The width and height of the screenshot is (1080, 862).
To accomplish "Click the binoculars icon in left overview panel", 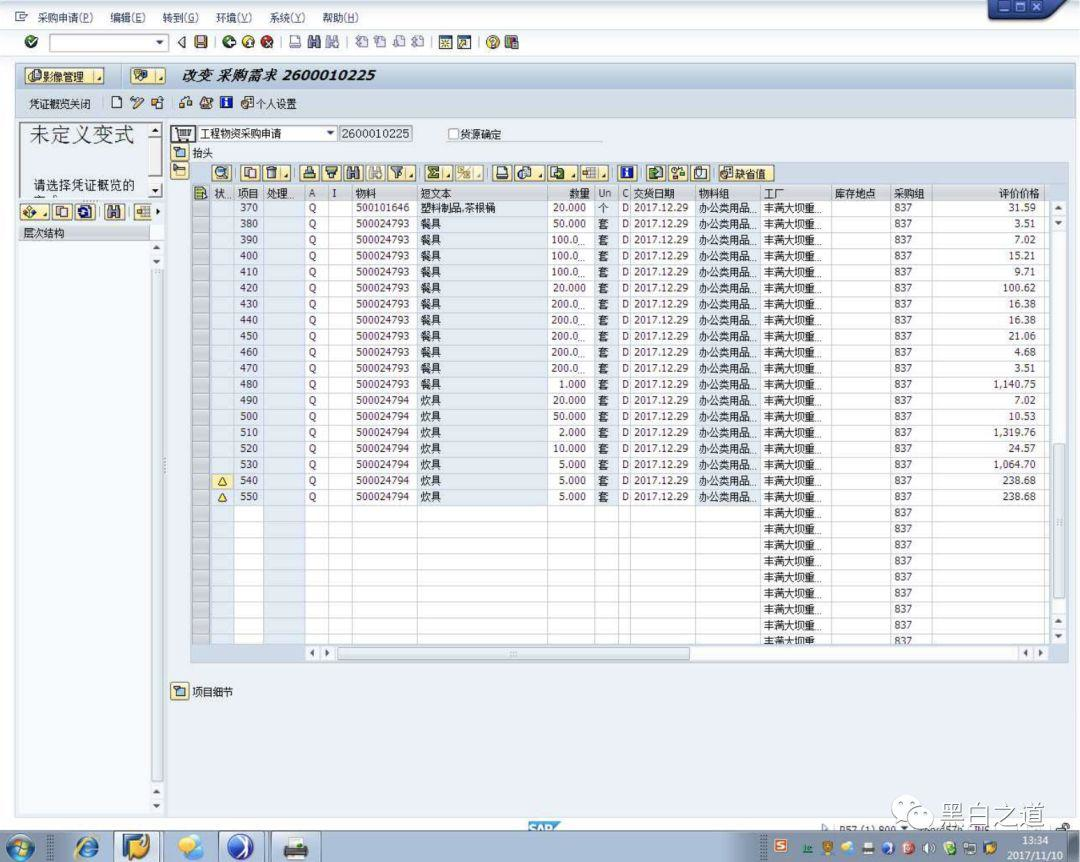I will pos(114,212).
